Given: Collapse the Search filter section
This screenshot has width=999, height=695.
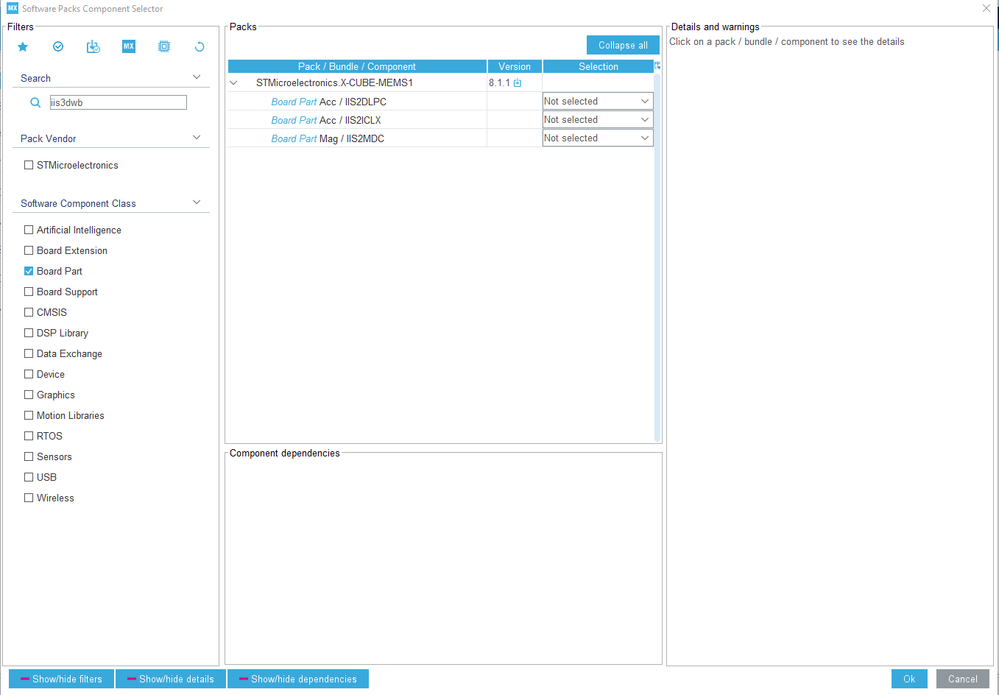Looking at the screenshot, I should [196, 77].
